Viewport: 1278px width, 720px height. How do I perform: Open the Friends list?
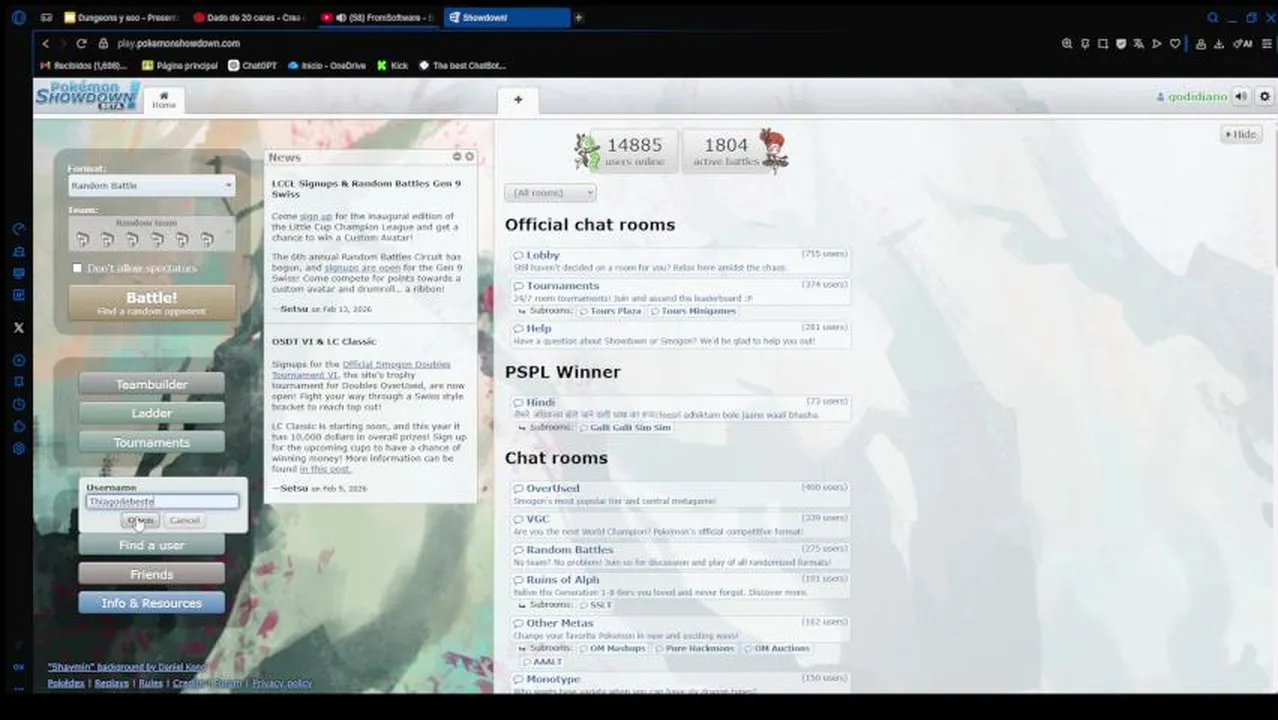(x=151, y=574)
